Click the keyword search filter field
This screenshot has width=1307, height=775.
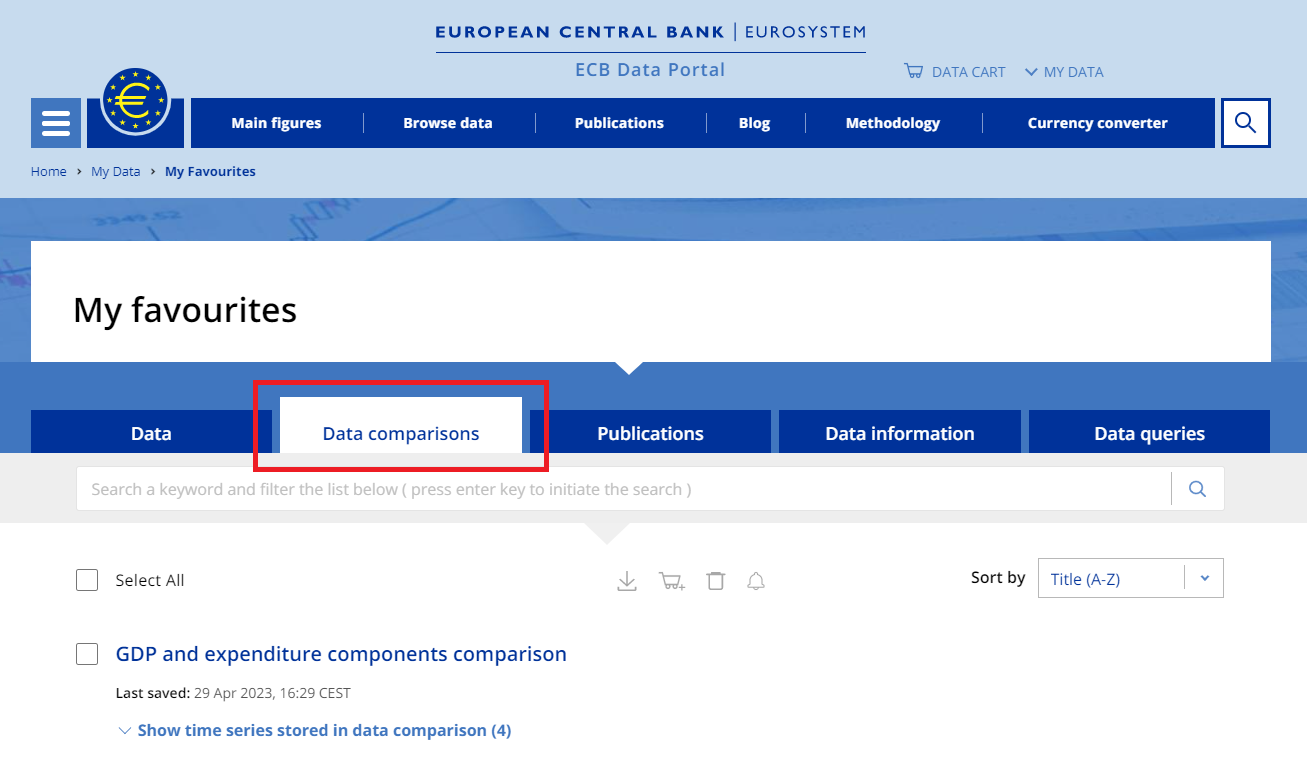pos(620,489)
